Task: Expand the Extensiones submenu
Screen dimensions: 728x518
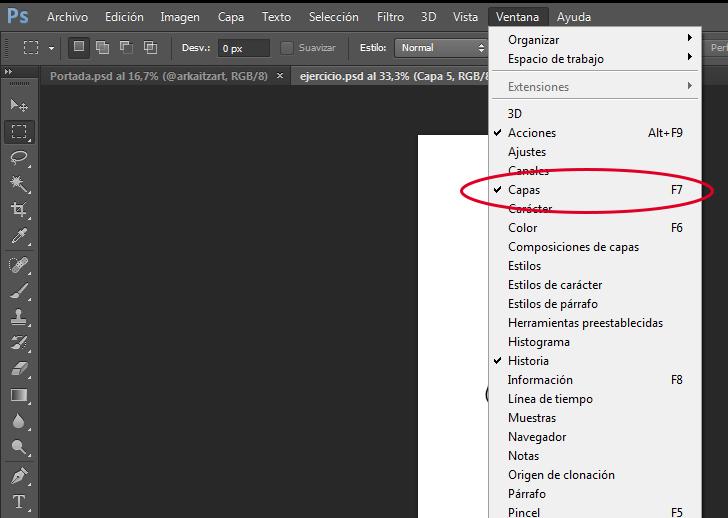Action: tap(595, 87)
